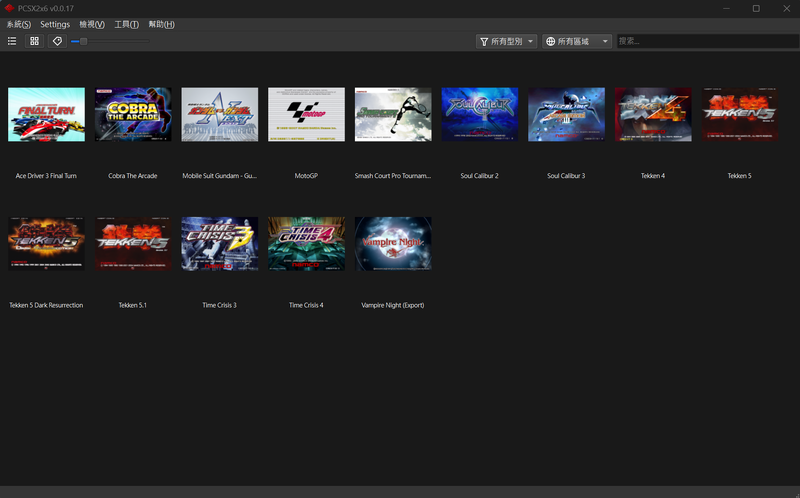The image size is (800, 498).
Task: Select Tekken 4 cover
Action: click(654, 114)
